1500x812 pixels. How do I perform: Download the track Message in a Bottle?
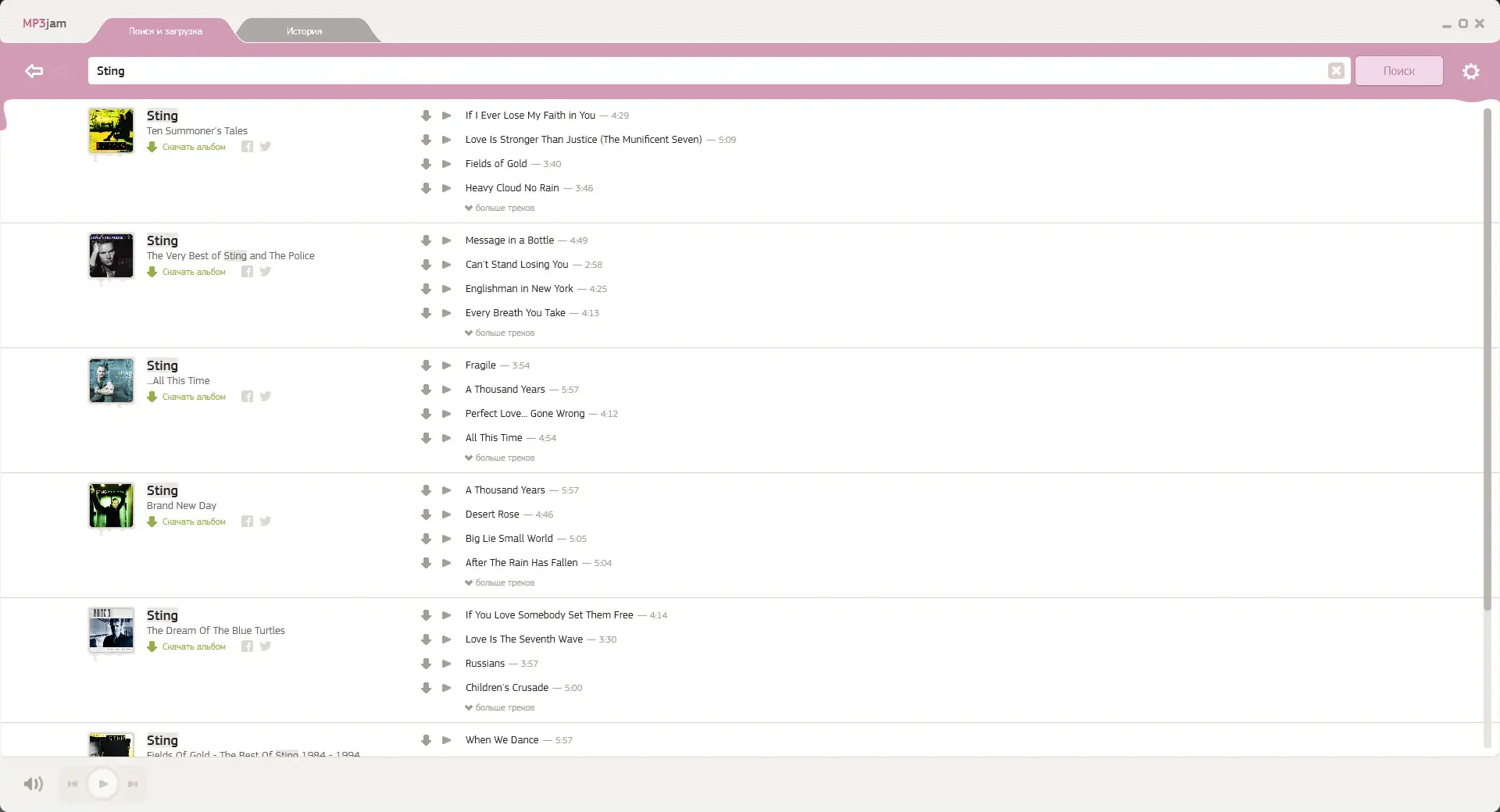[426, 240]
